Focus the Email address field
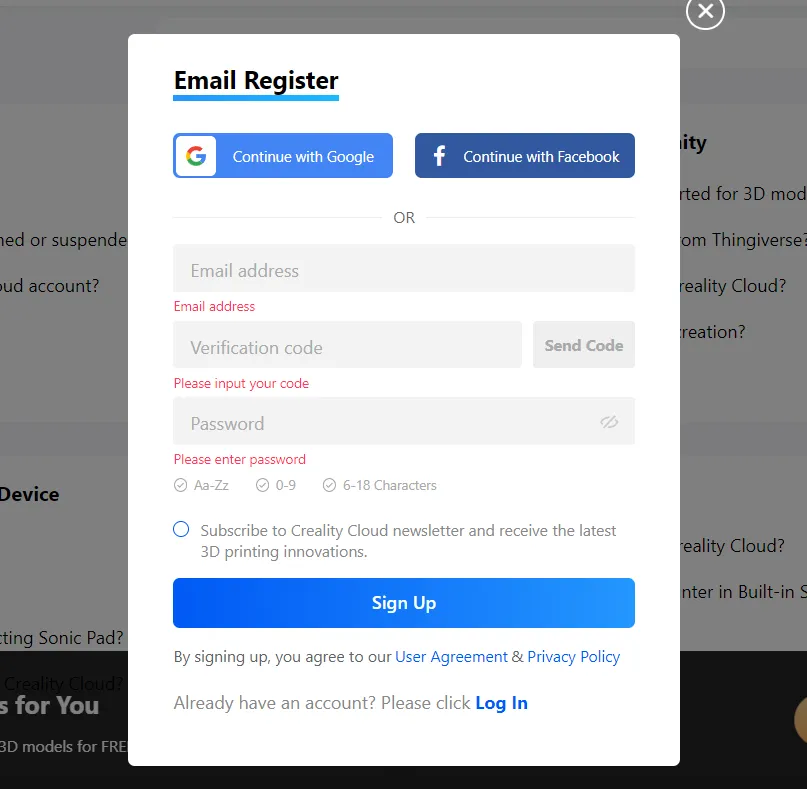 [x=403, y=269]
